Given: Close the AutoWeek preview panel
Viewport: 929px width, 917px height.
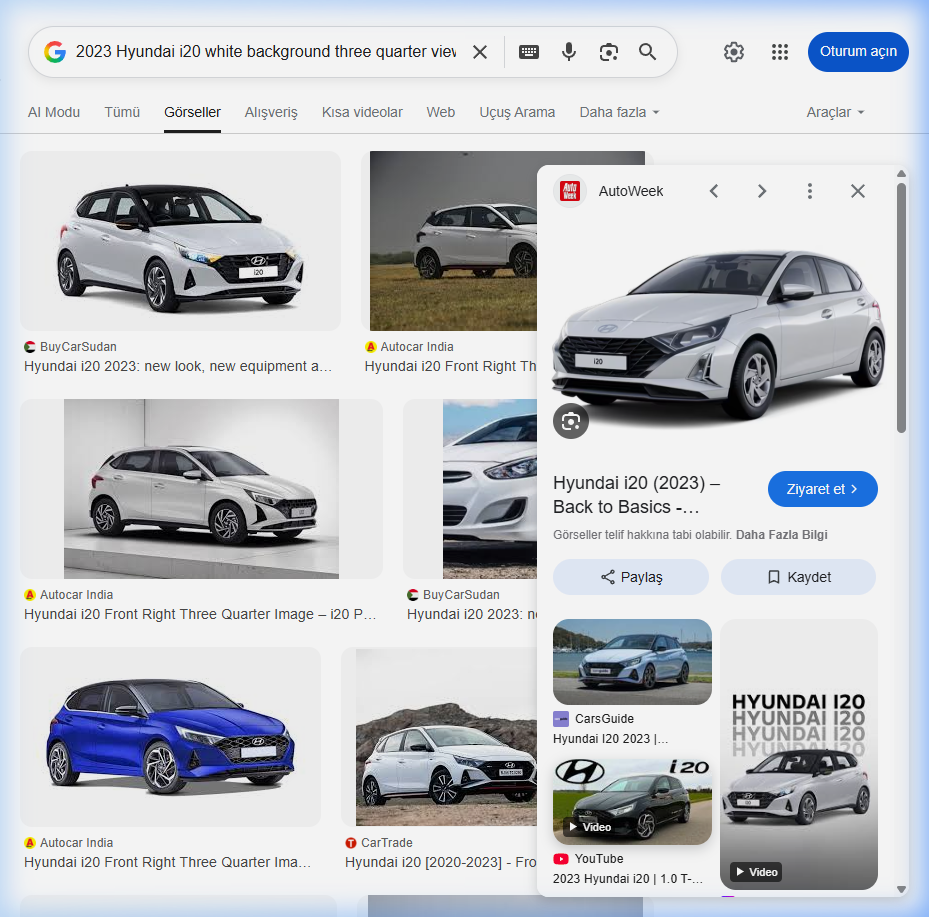Looking at the screenshot, I should coord(858,191).
